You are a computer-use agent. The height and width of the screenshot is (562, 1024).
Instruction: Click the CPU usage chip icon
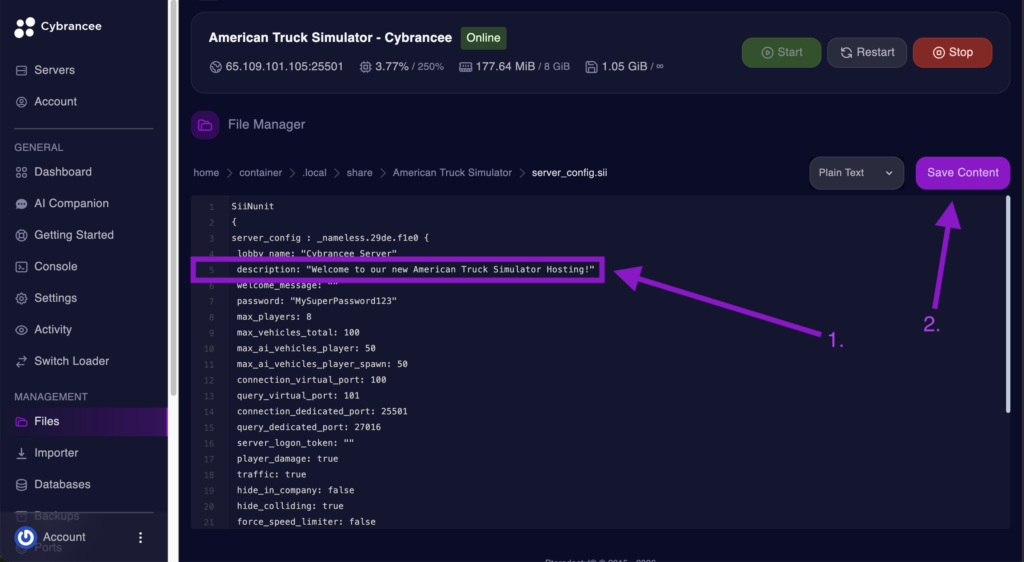point(366,67)
